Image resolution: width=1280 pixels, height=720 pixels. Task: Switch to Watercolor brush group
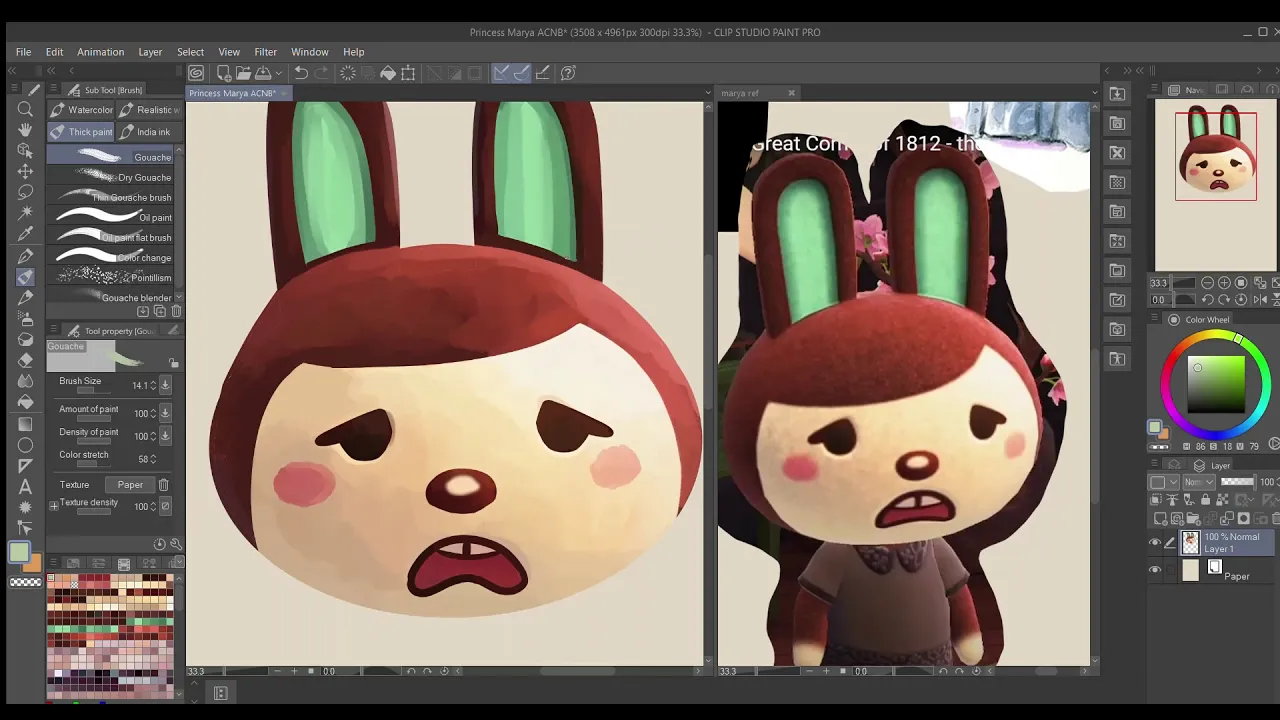82,110
